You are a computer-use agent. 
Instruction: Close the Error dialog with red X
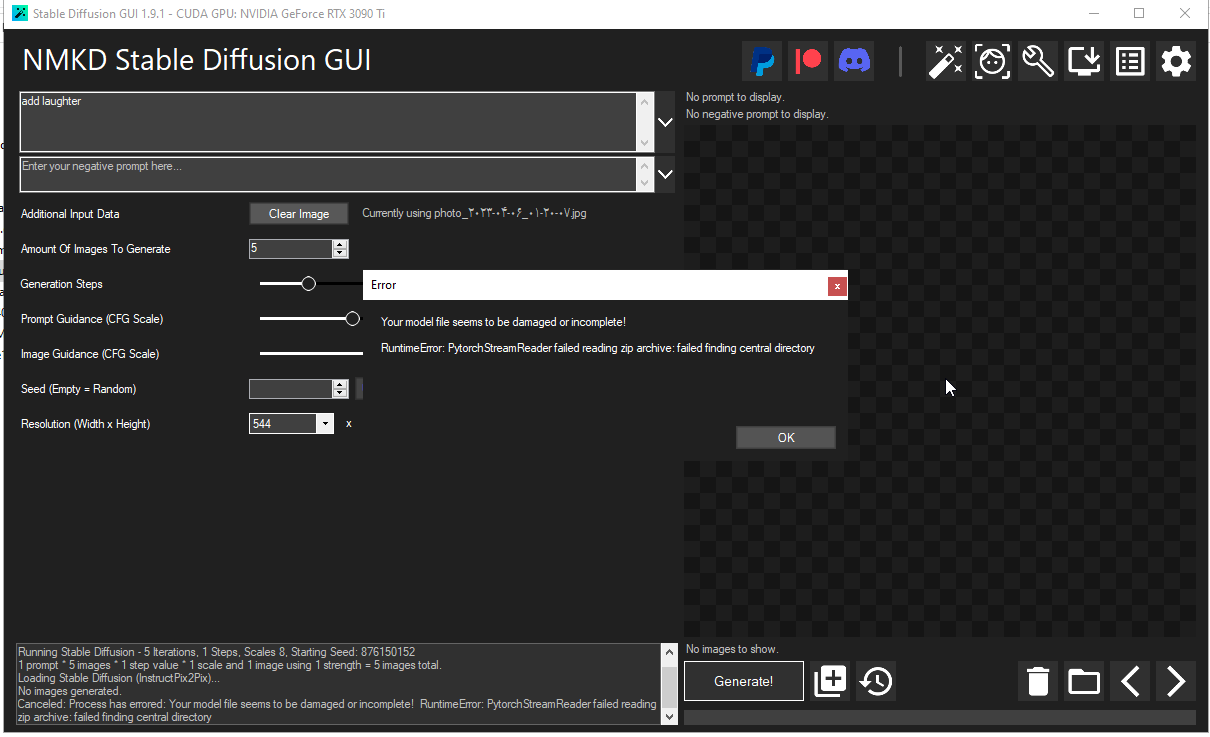click(837, 286)
